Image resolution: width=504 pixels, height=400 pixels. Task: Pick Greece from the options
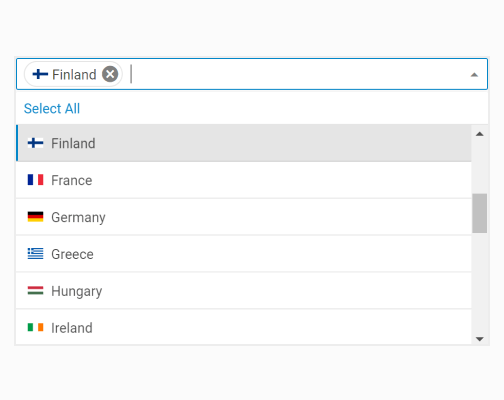coord(244,254)
